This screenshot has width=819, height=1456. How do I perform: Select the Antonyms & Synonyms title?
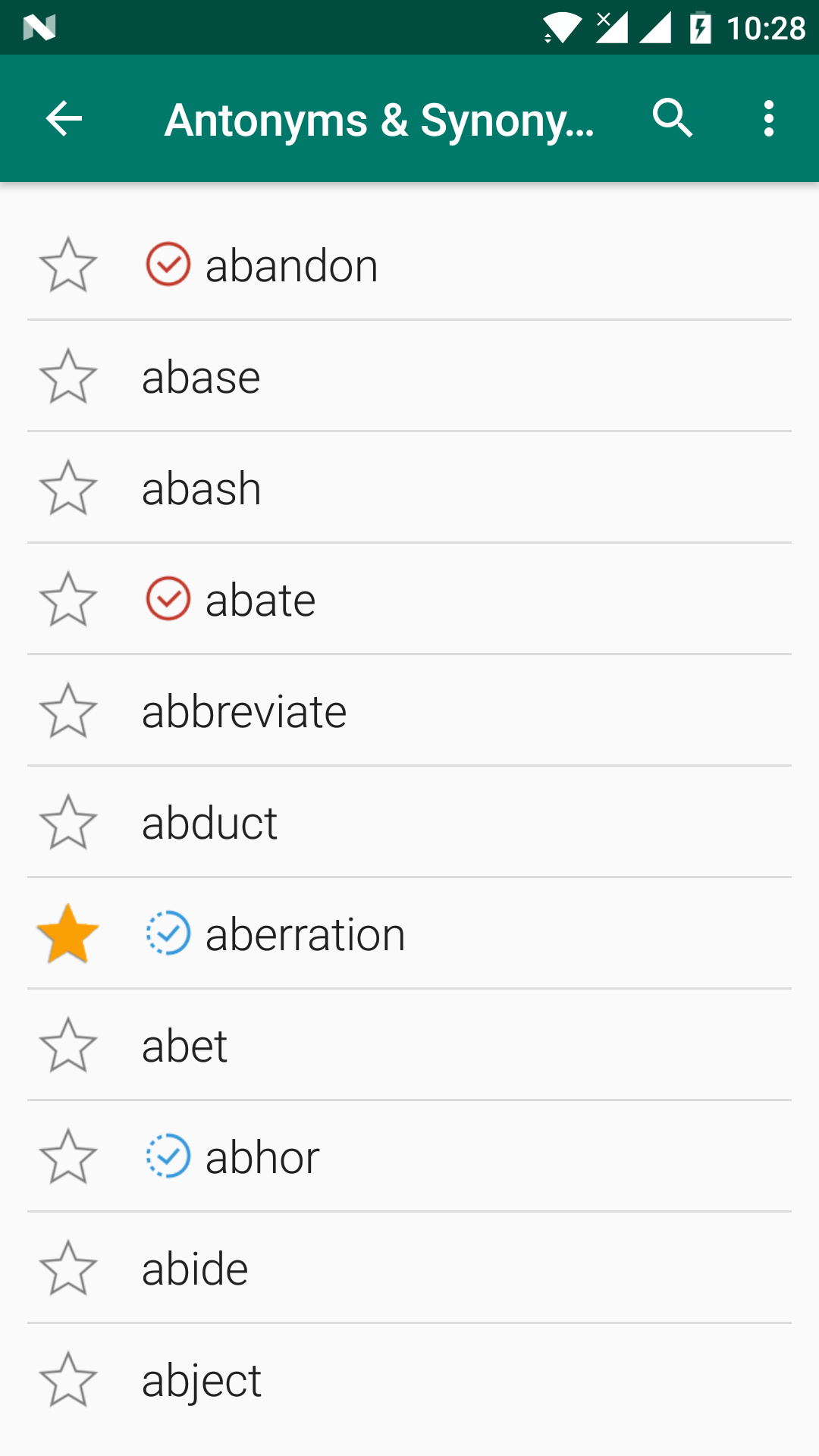point(379,120)
